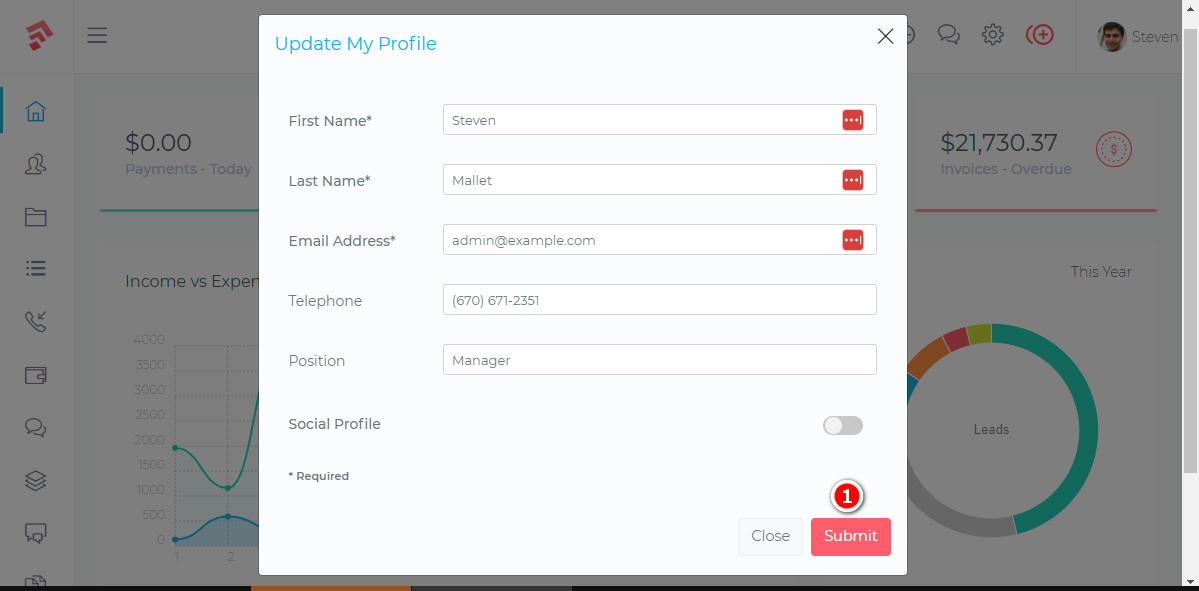Submit the profile update form
This screenshot has height=591, width=1199.
pos(850,536)
